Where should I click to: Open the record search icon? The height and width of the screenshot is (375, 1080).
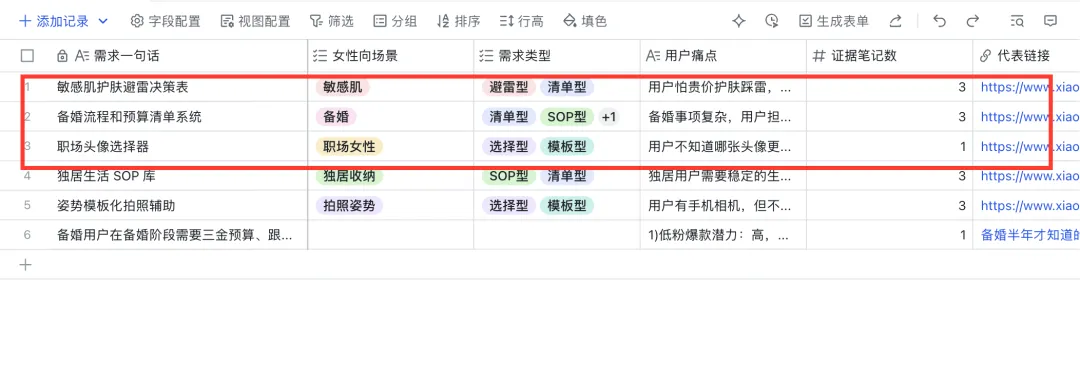click(x=1017, y=21)
